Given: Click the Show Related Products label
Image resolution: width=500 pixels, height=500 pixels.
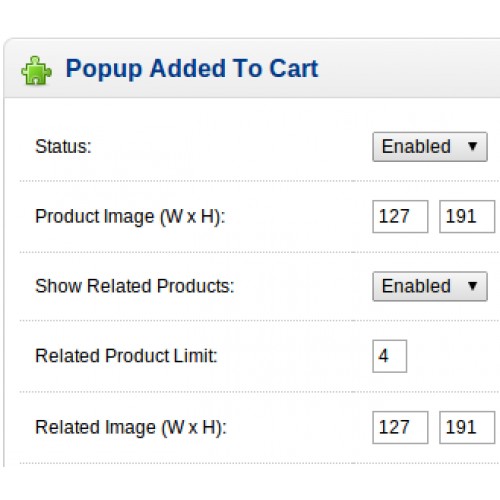Looking at the screenshot, I should coord(135,286).
